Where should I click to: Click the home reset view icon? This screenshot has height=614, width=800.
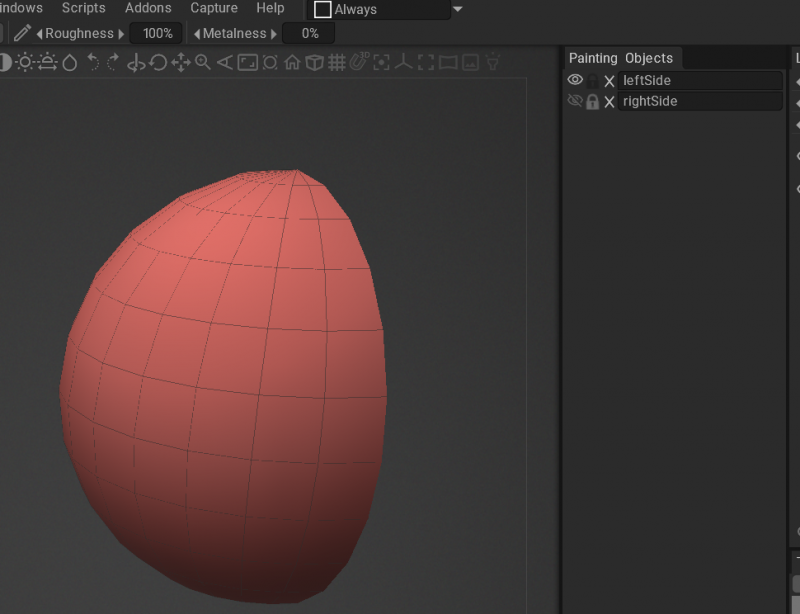click(292, 63)
